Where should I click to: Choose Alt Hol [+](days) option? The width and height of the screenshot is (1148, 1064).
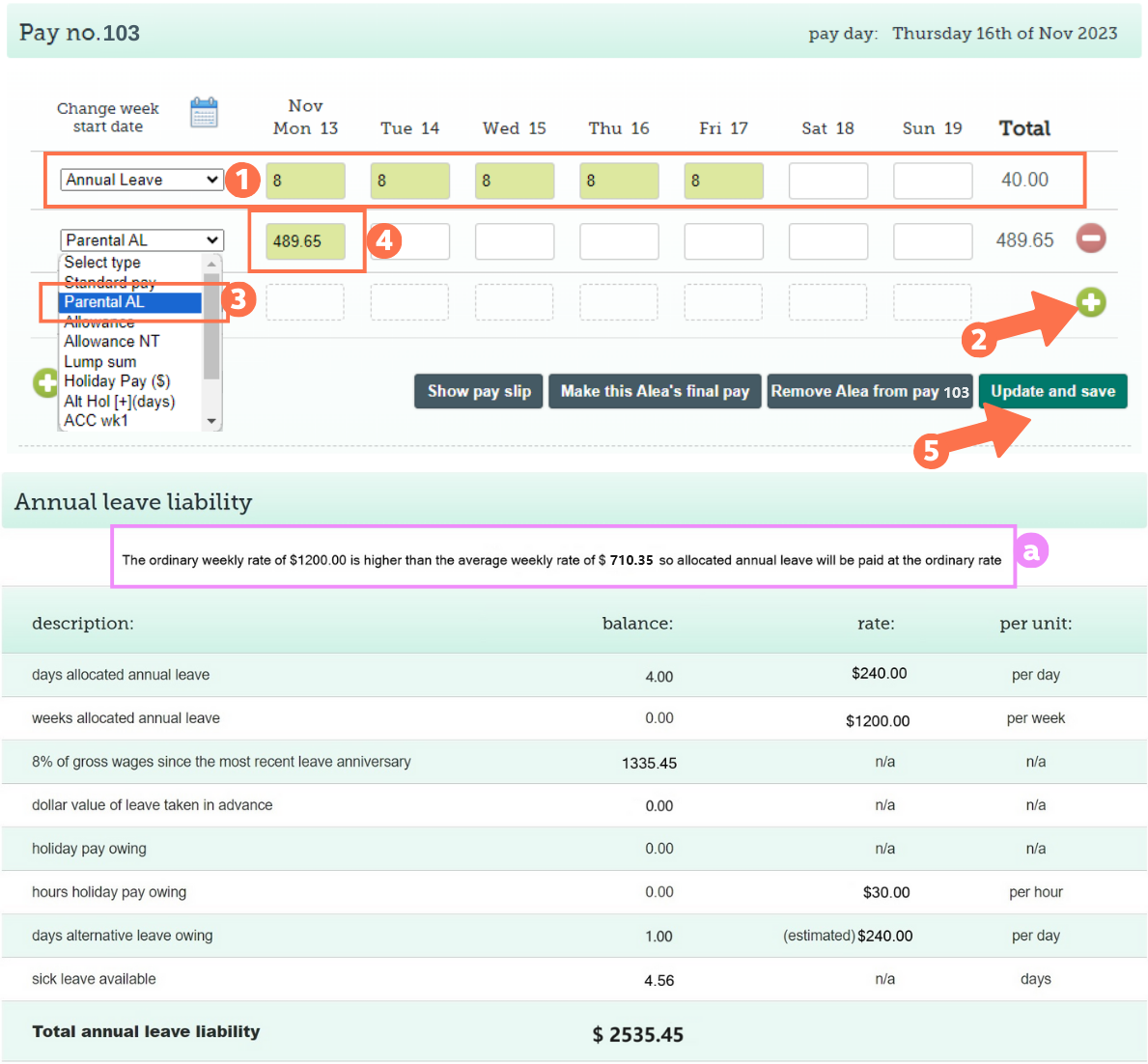pyautogui.click(x=113, y=401)
